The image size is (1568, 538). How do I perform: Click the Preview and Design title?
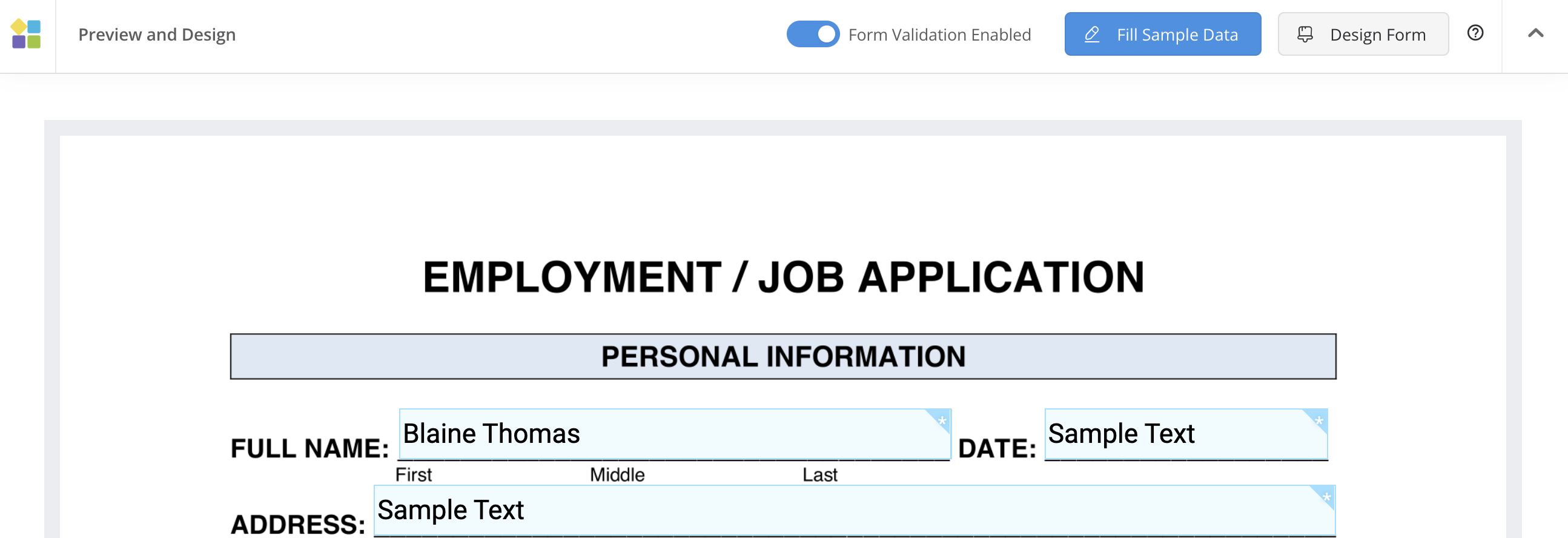(x=157, y=35)
